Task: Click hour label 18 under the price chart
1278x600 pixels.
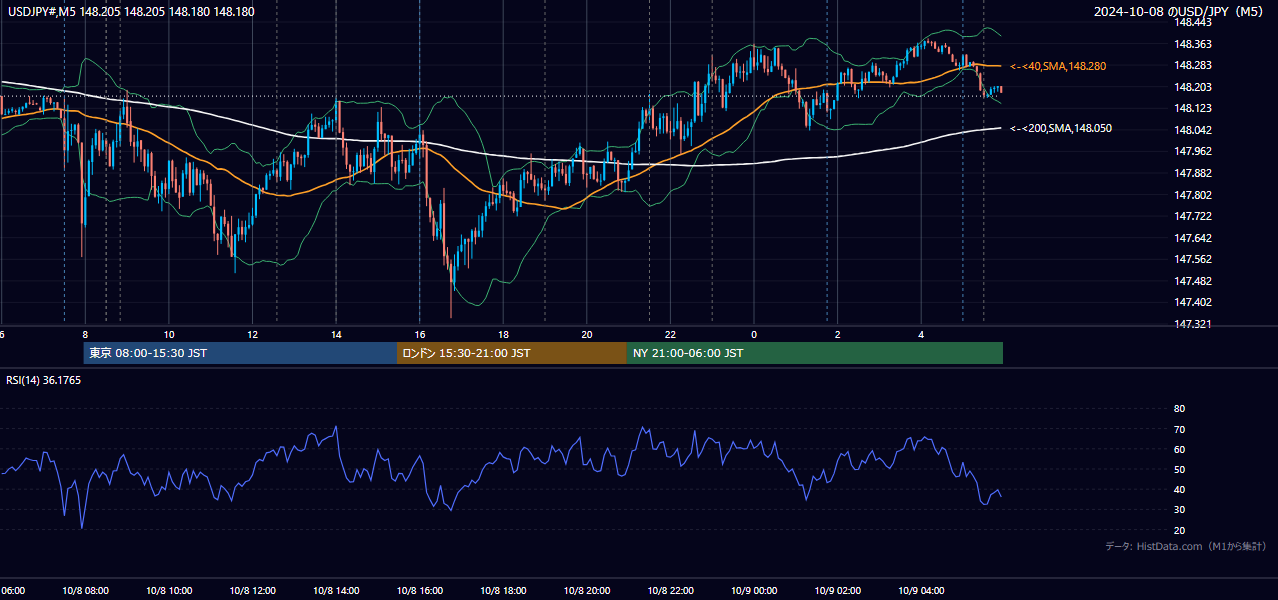Action: click(x=503, y=335)
